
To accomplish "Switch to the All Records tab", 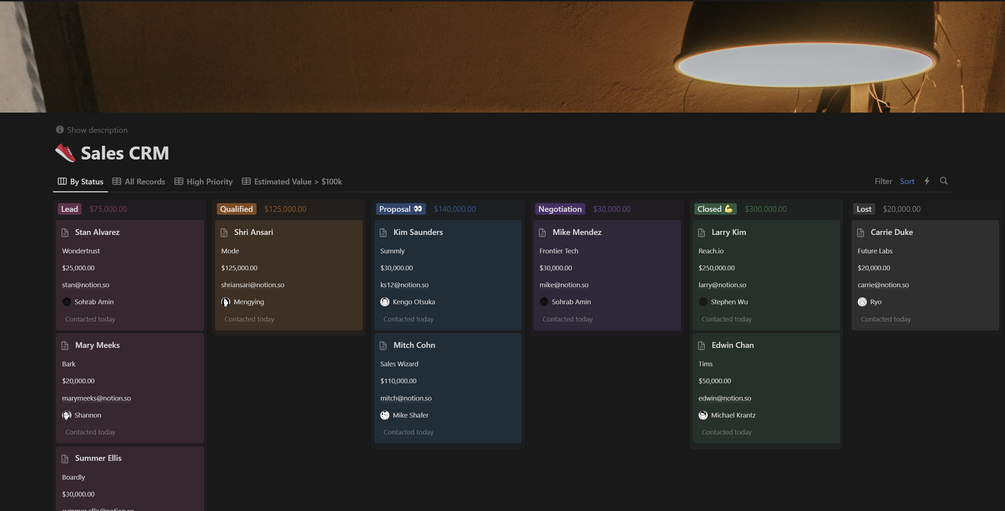I will tap(139, 181).
